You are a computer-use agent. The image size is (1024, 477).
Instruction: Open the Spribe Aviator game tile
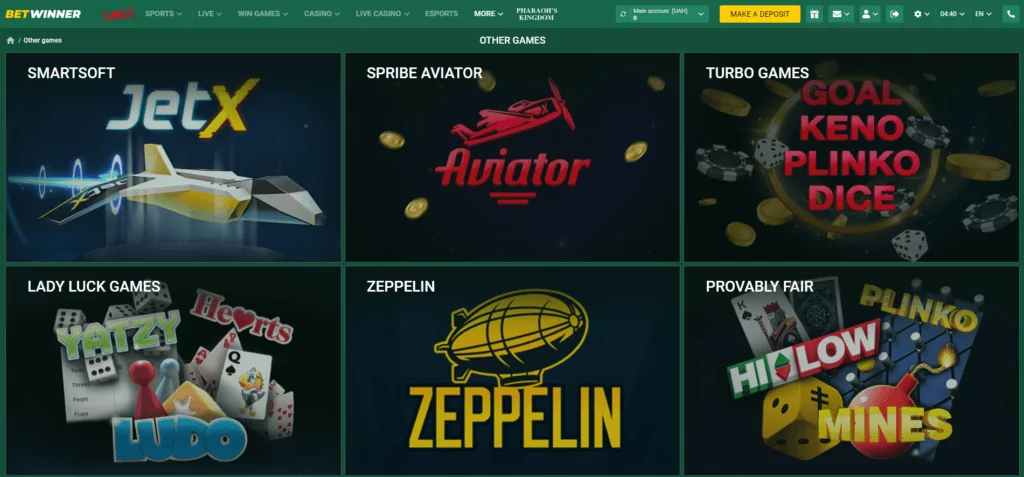(512, 157)
